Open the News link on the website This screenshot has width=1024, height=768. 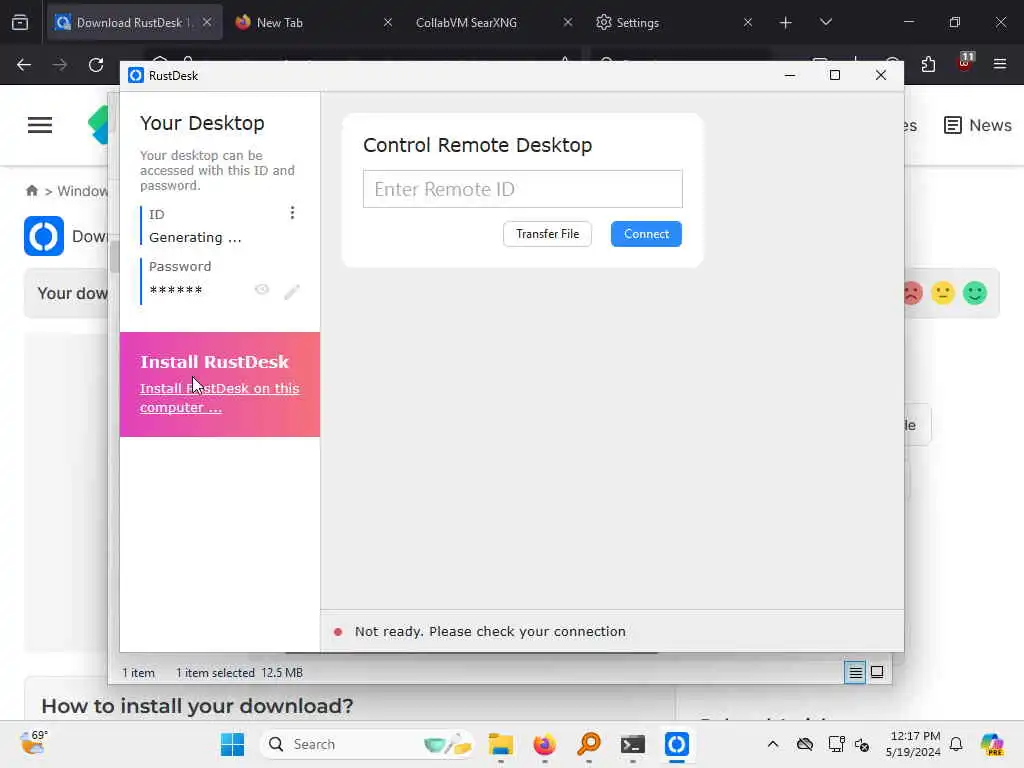coord(978,125)
